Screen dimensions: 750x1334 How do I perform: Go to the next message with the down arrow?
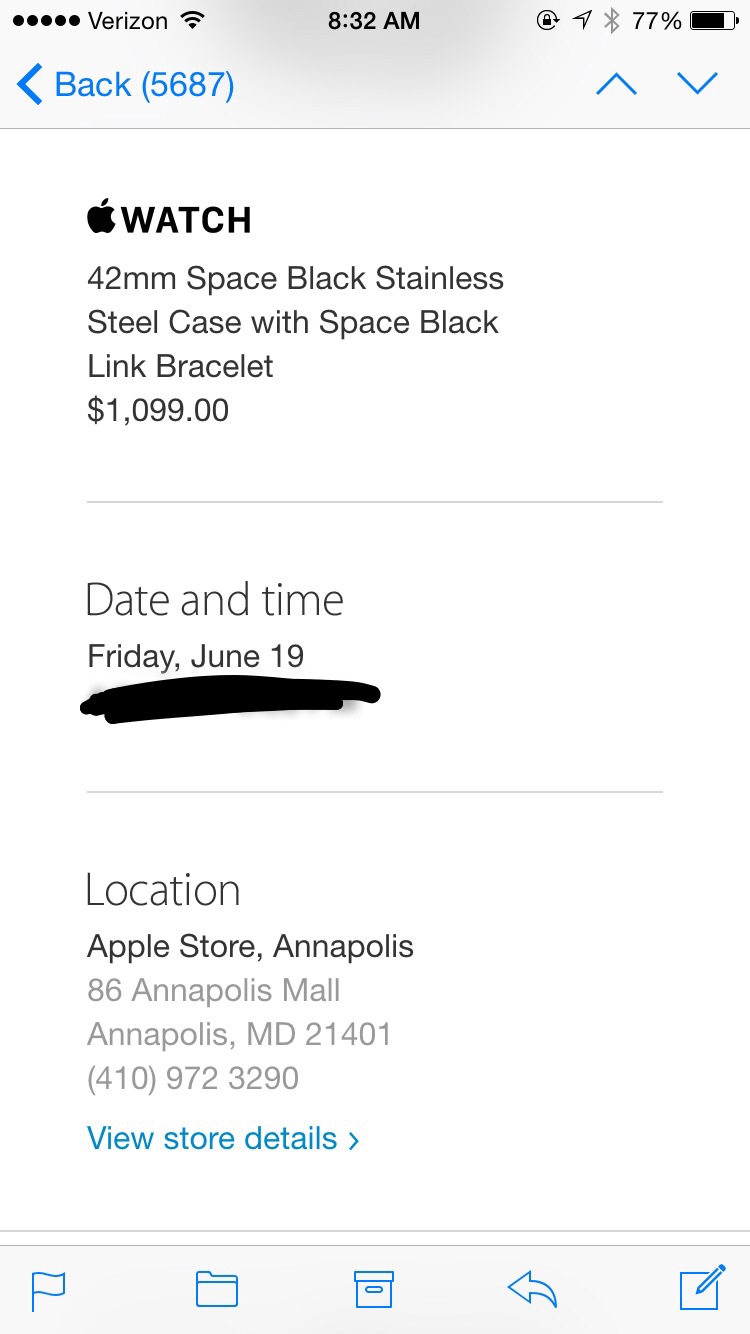click(x=697, y=85)
